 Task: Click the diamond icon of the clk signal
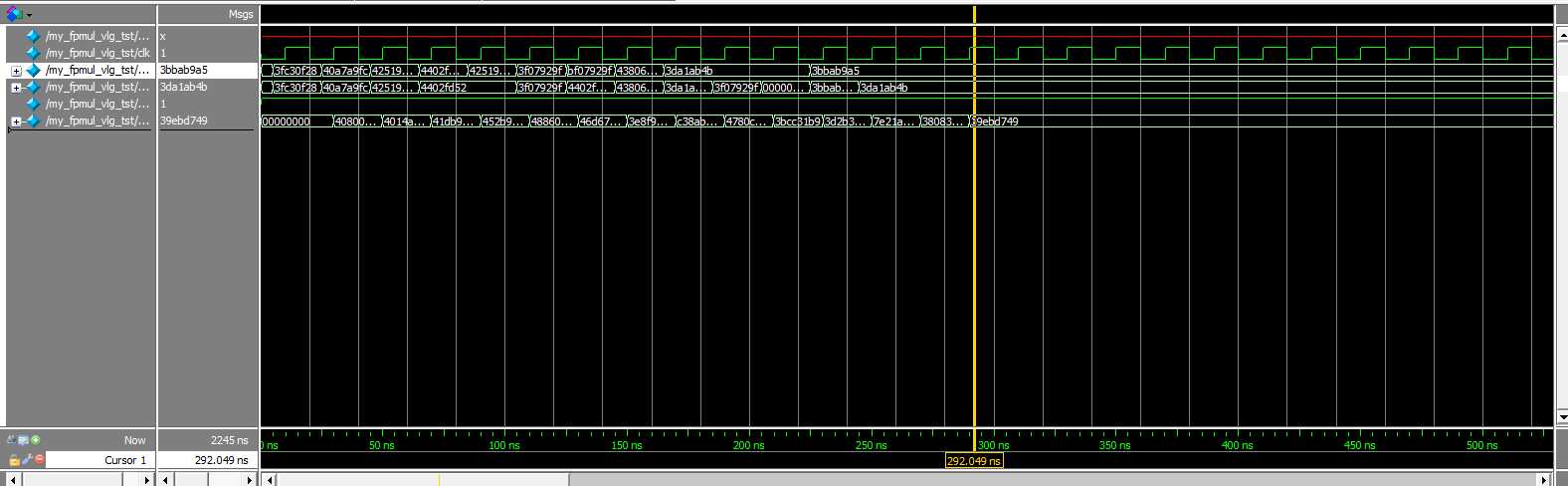click(x=34, y=53)
